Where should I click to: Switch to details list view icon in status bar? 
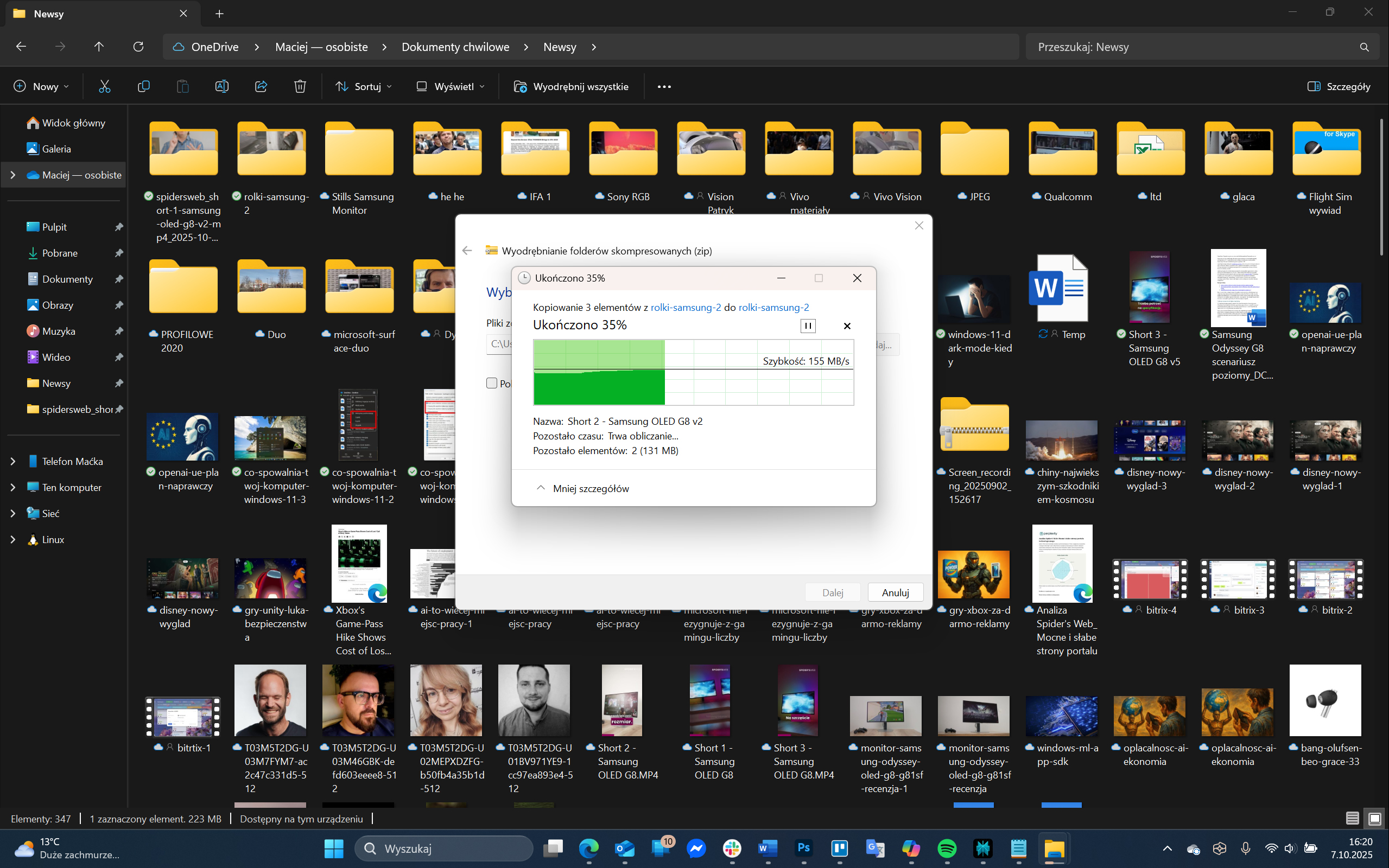coord(1352,819)
